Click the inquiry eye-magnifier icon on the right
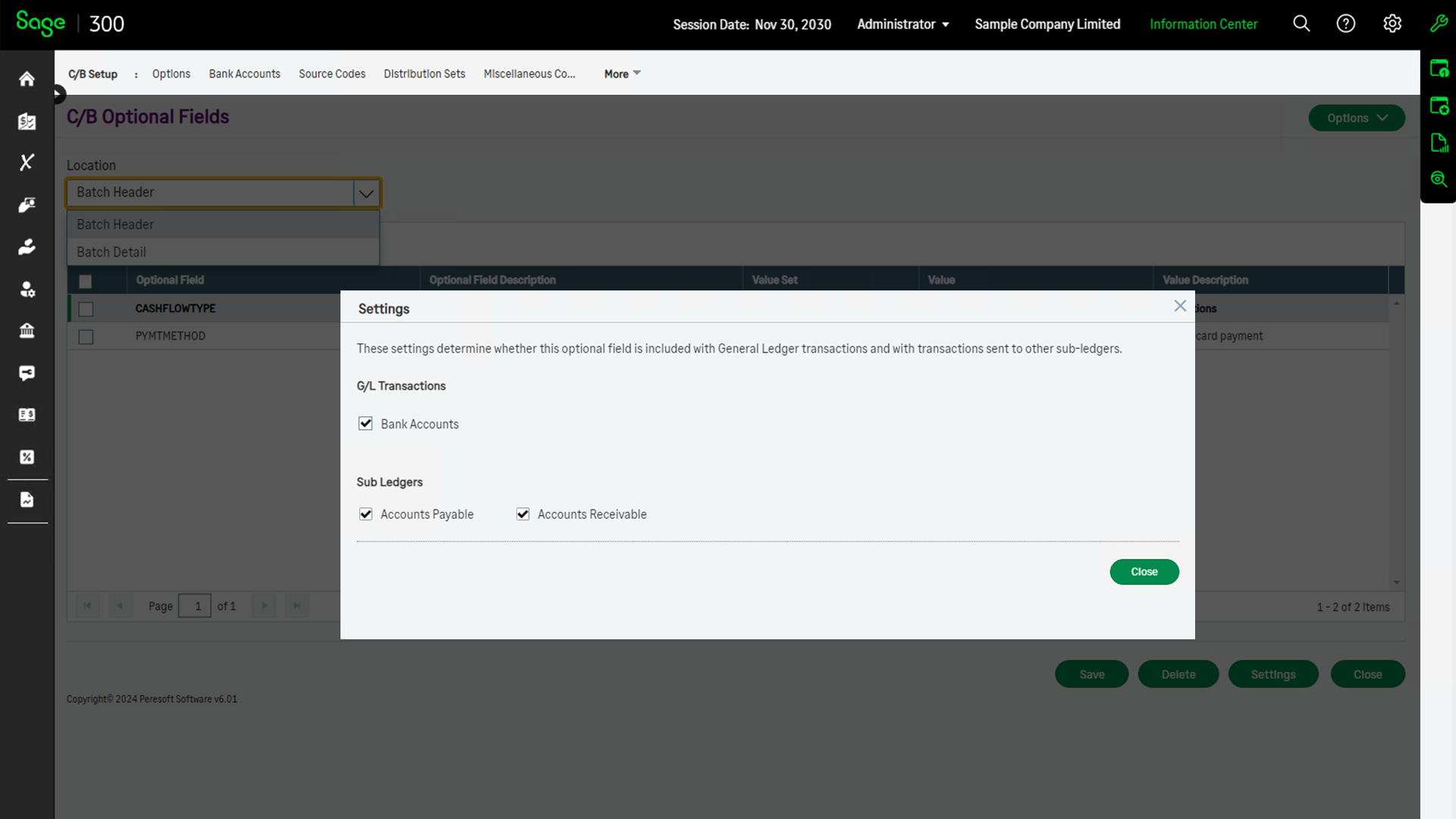Screen dimensions: 1456x819 tap(1439, 180)
